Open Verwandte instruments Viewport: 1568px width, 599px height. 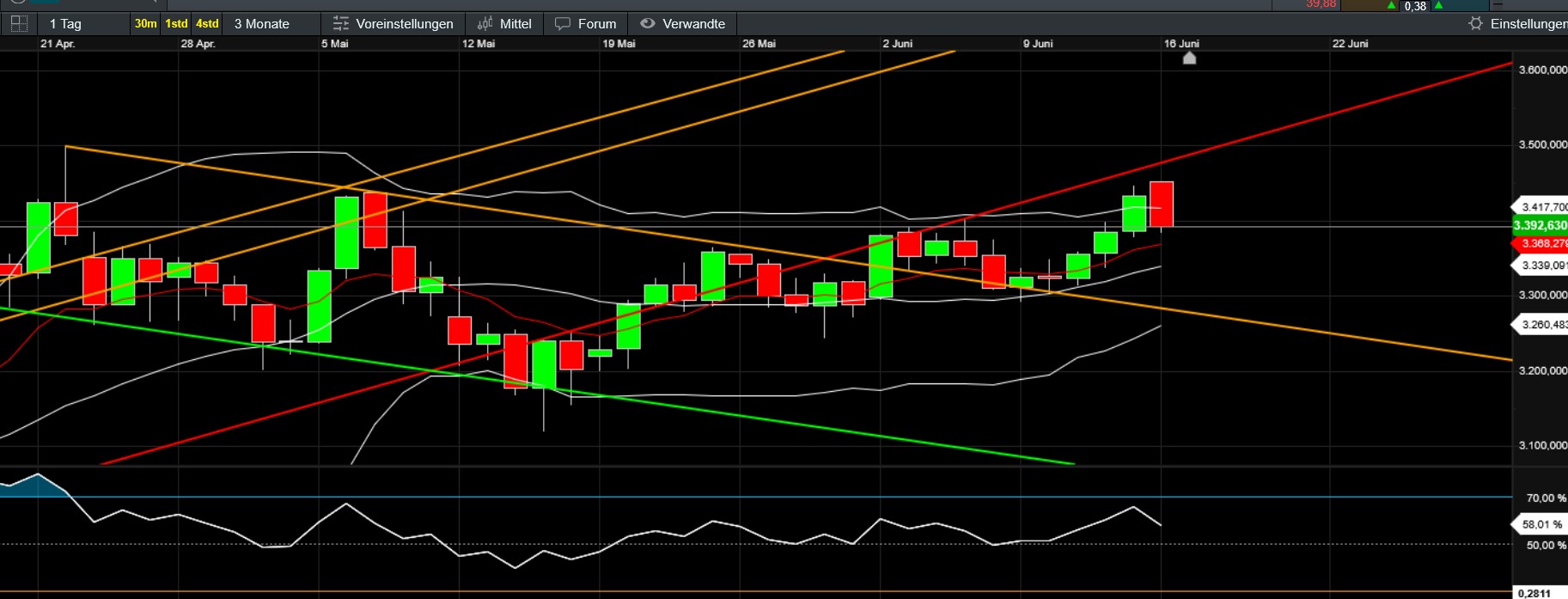tap(683, 24)
